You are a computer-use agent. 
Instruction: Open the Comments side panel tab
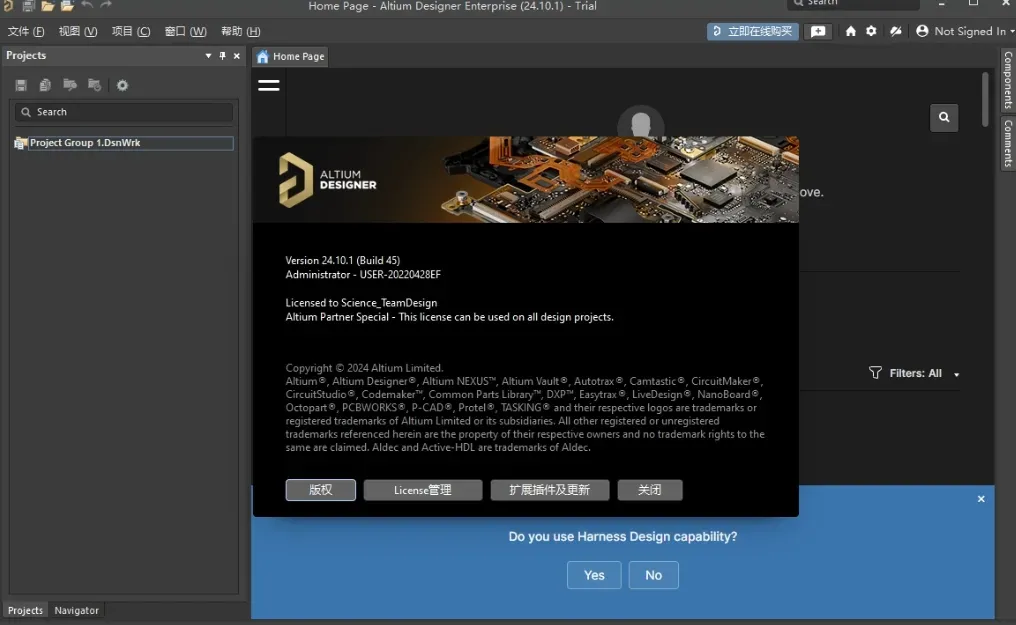pyautogui.click(x=1008, y=143)
